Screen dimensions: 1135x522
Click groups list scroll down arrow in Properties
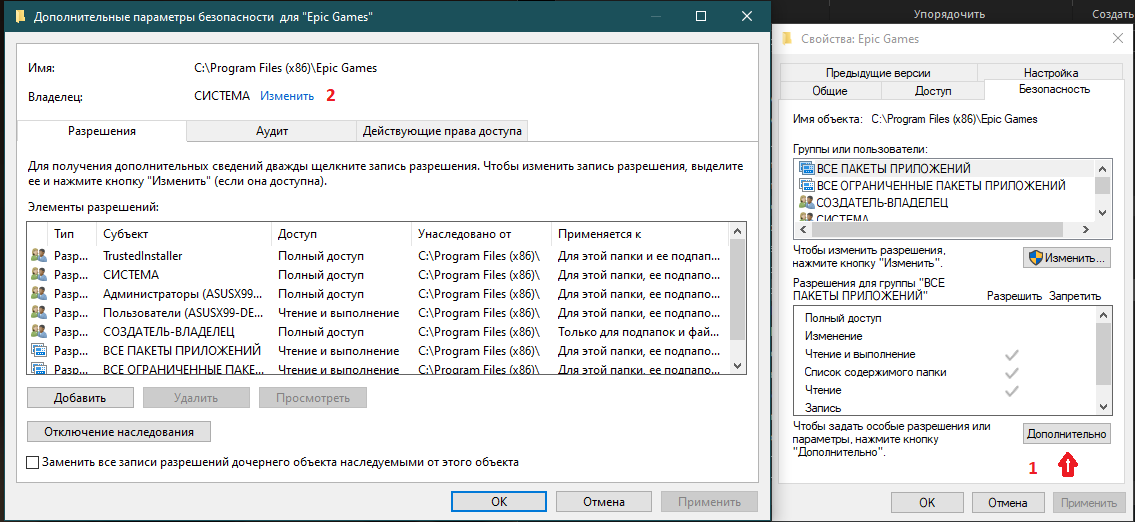tap(1102, 213)
